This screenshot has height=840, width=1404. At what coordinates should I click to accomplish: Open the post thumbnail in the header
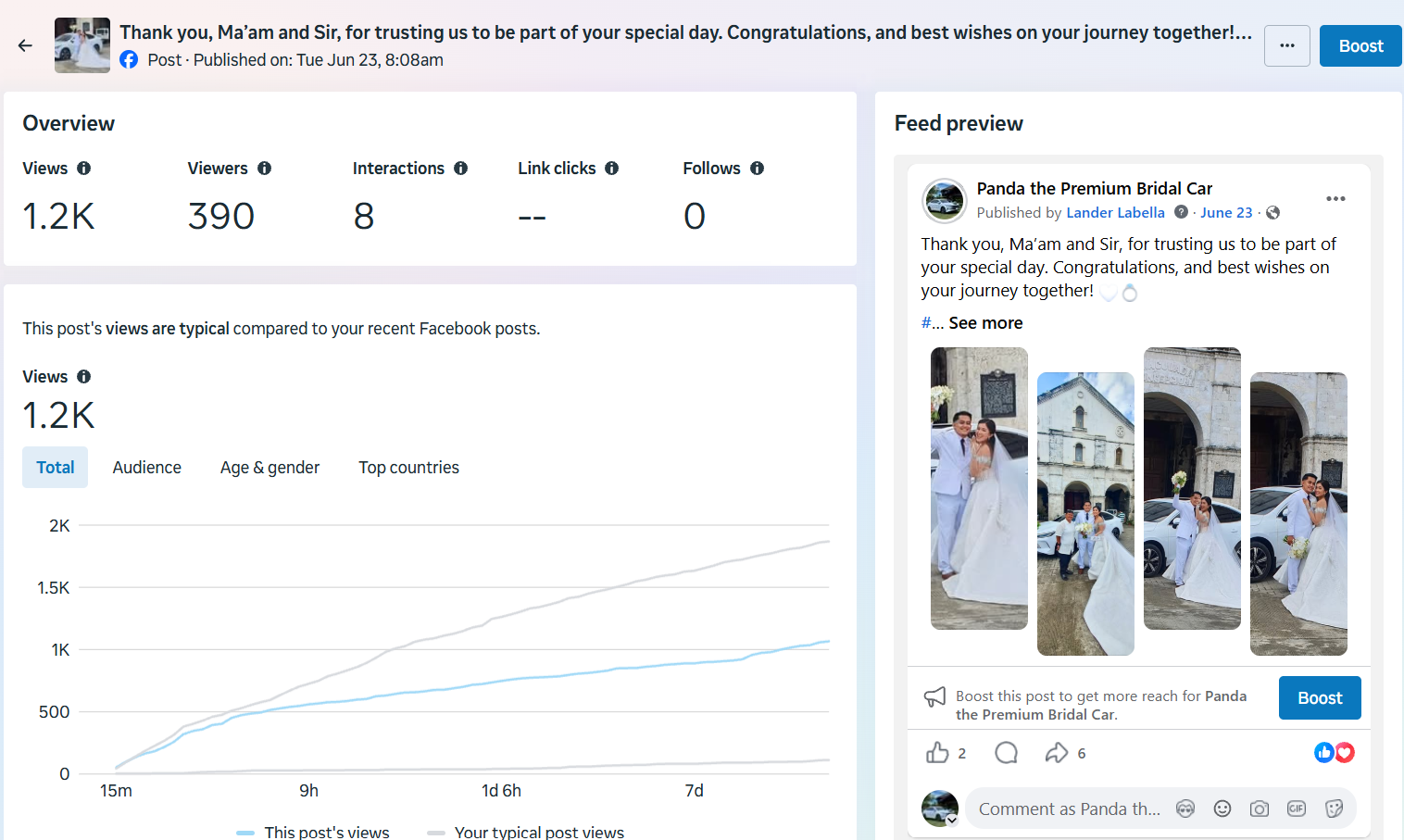[x=82, y=45]
